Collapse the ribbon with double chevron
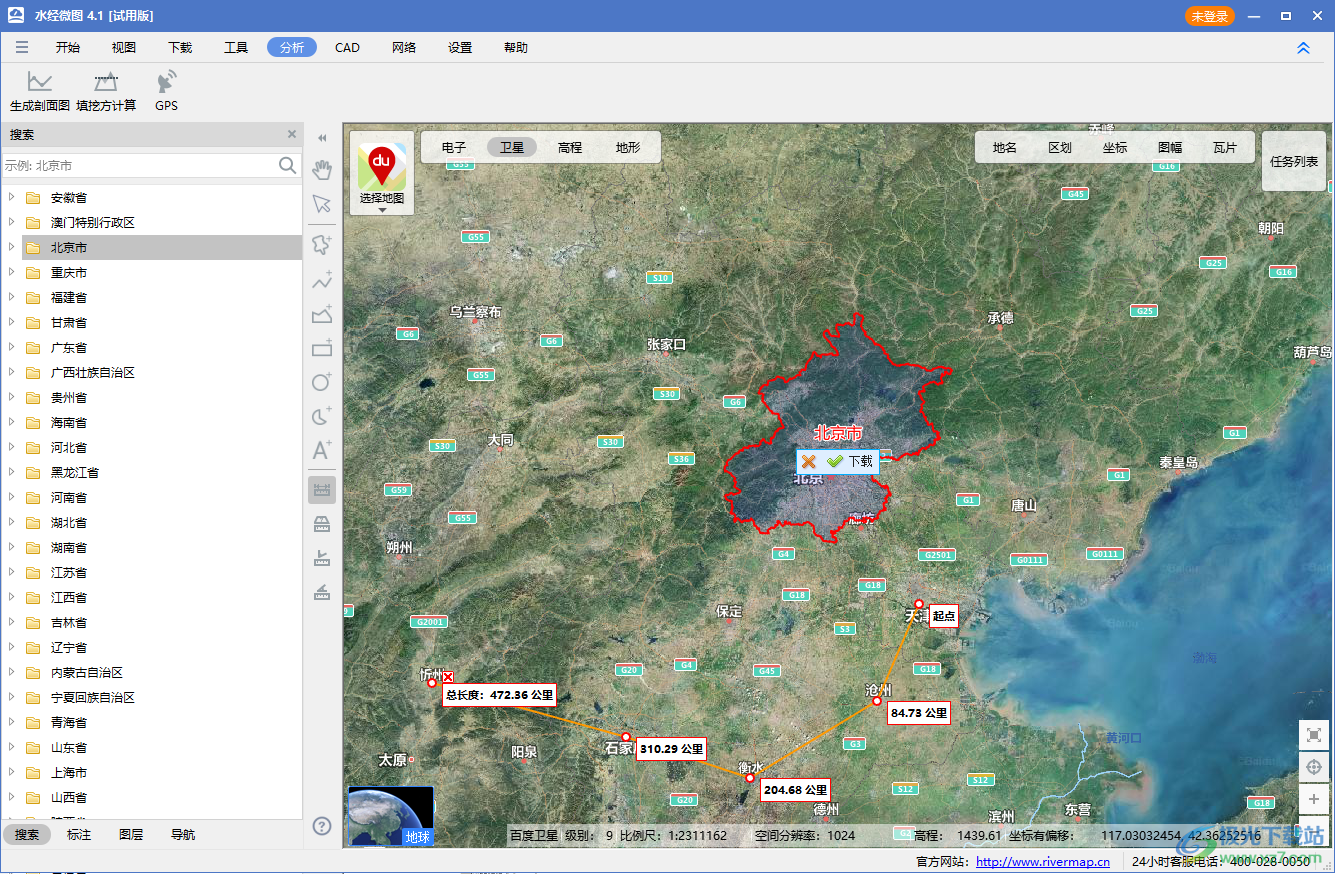Image resolution: width=1335 pixels, height=874 pixels. pyautogui.click(x=1303, y=47)
